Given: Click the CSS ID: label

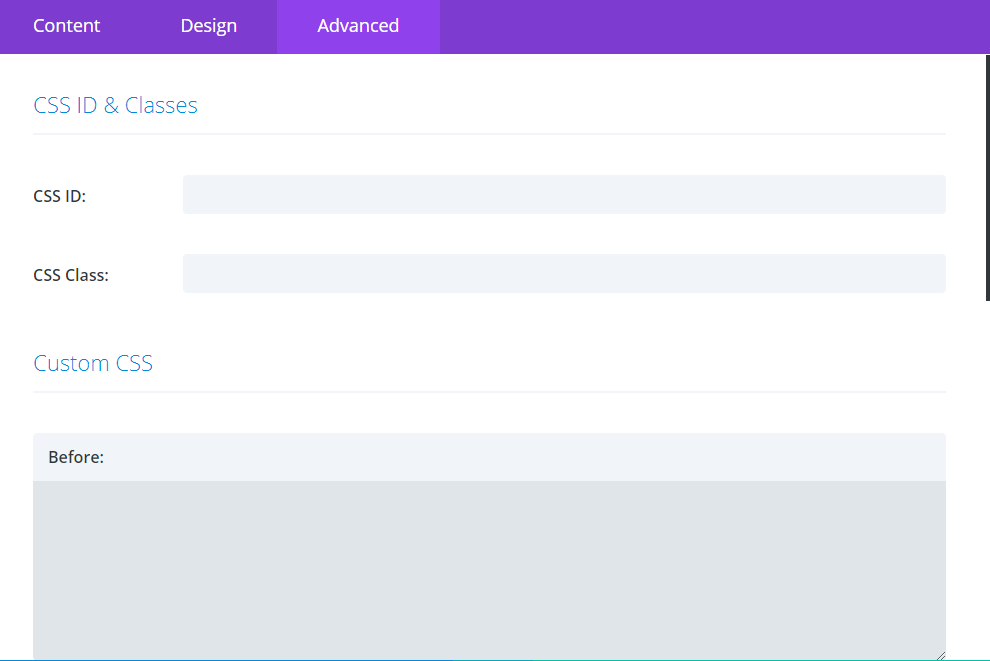Looking at the screenshot, I should tap(60, 196).
